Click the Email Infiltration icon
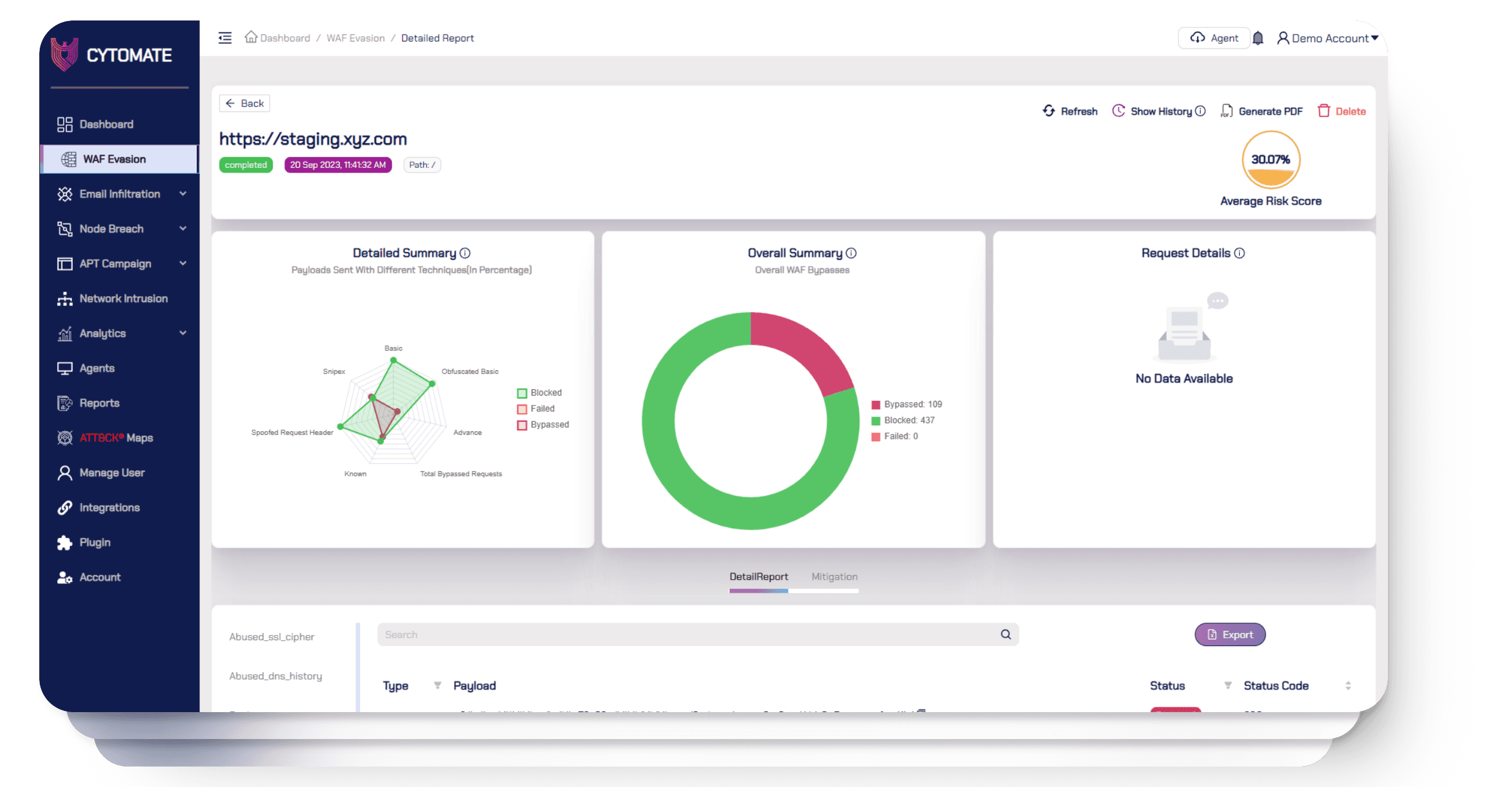This screenshot has width=1512, height=787. click(64, 194)
